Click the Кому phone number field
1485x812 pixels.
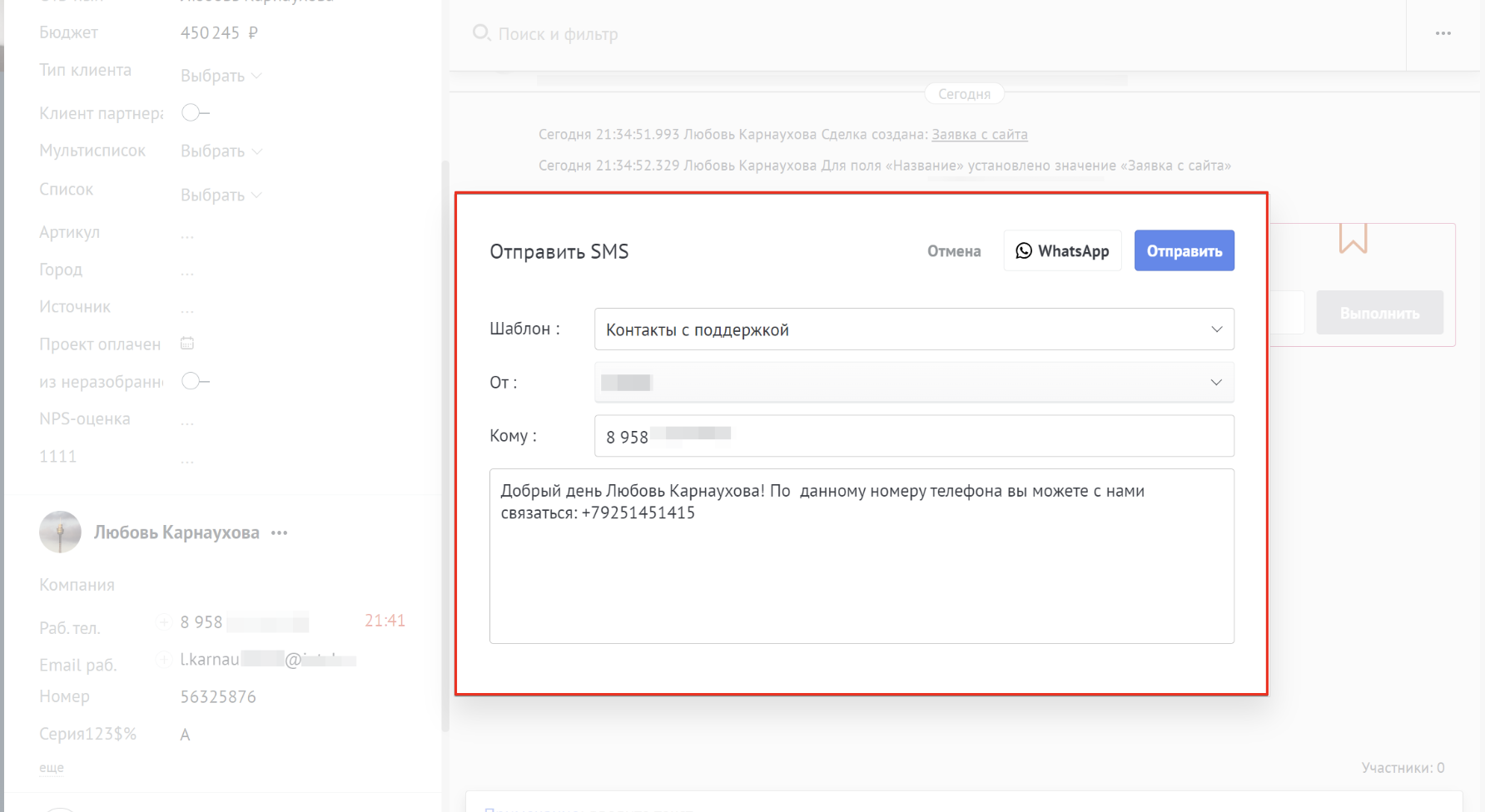pos(914,436)
